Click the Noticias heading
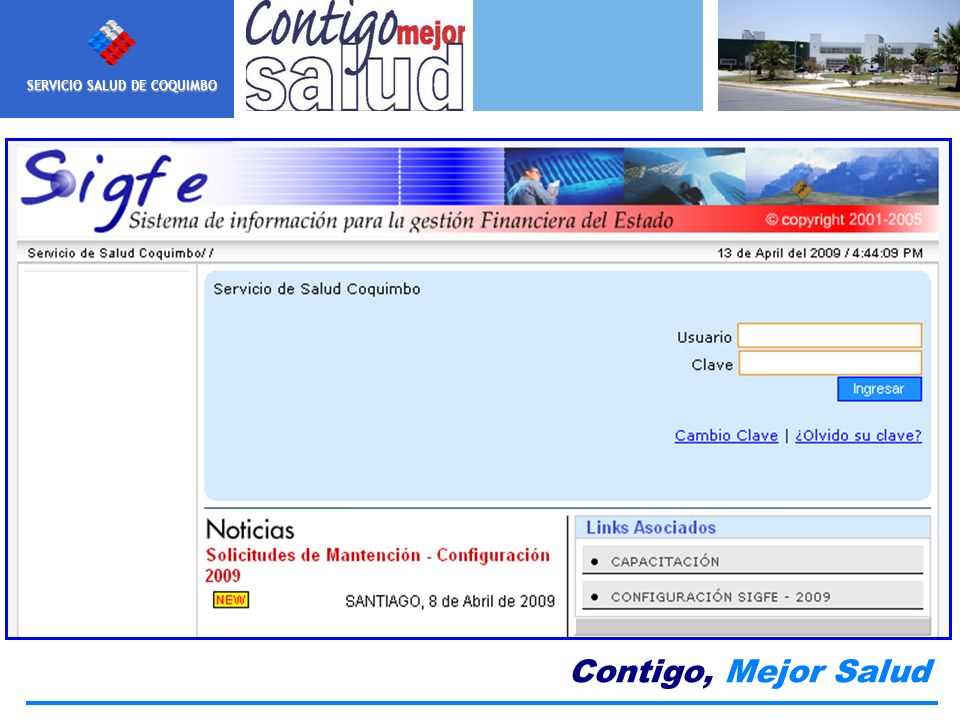 point(250,530)
